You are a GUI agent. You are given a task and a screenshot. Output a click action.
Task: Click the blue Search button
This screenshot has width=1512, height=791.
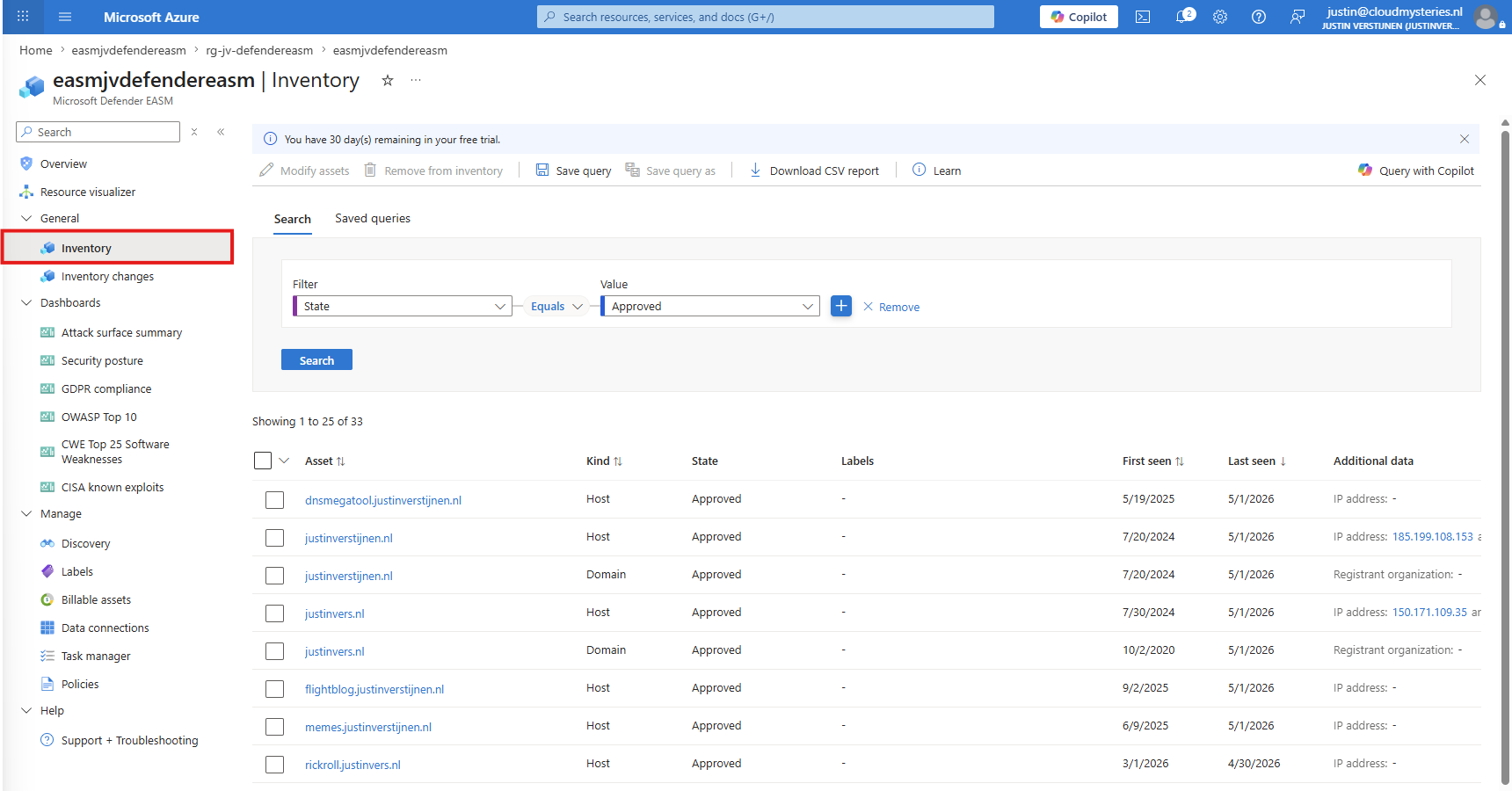316,360
